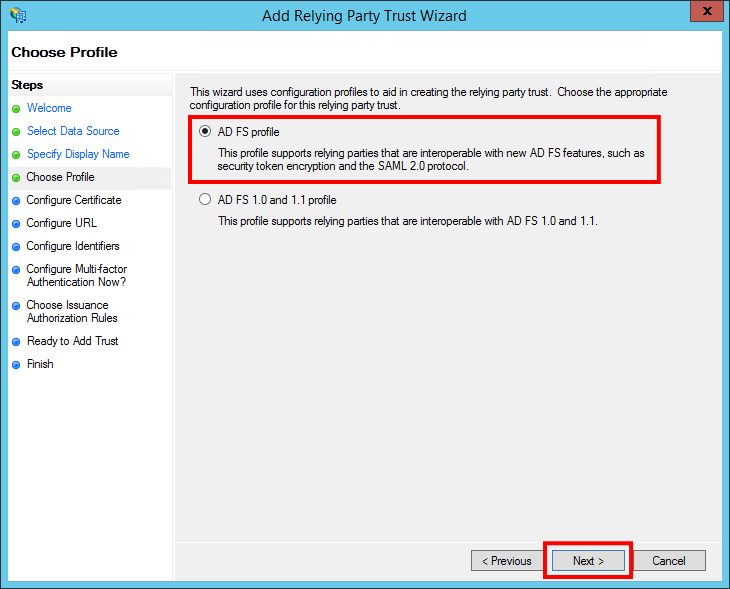Screen dimensions: 730x589
Task: Click the AD FS 1.0 and 1.1 description text
Action: click(x=408, y=221)
